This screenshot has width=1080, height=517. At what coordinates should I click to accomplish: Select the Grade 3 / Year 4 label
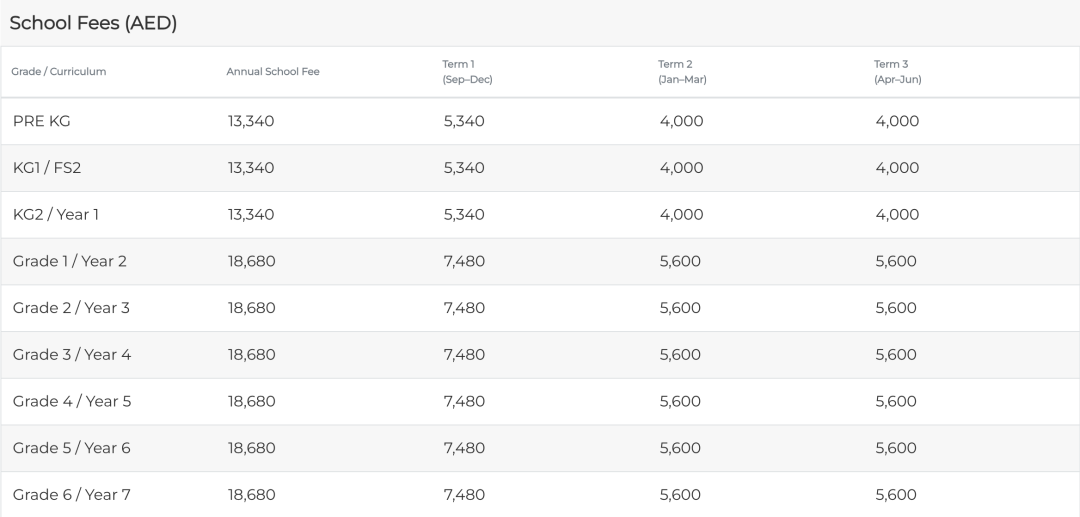pos(72,355)
